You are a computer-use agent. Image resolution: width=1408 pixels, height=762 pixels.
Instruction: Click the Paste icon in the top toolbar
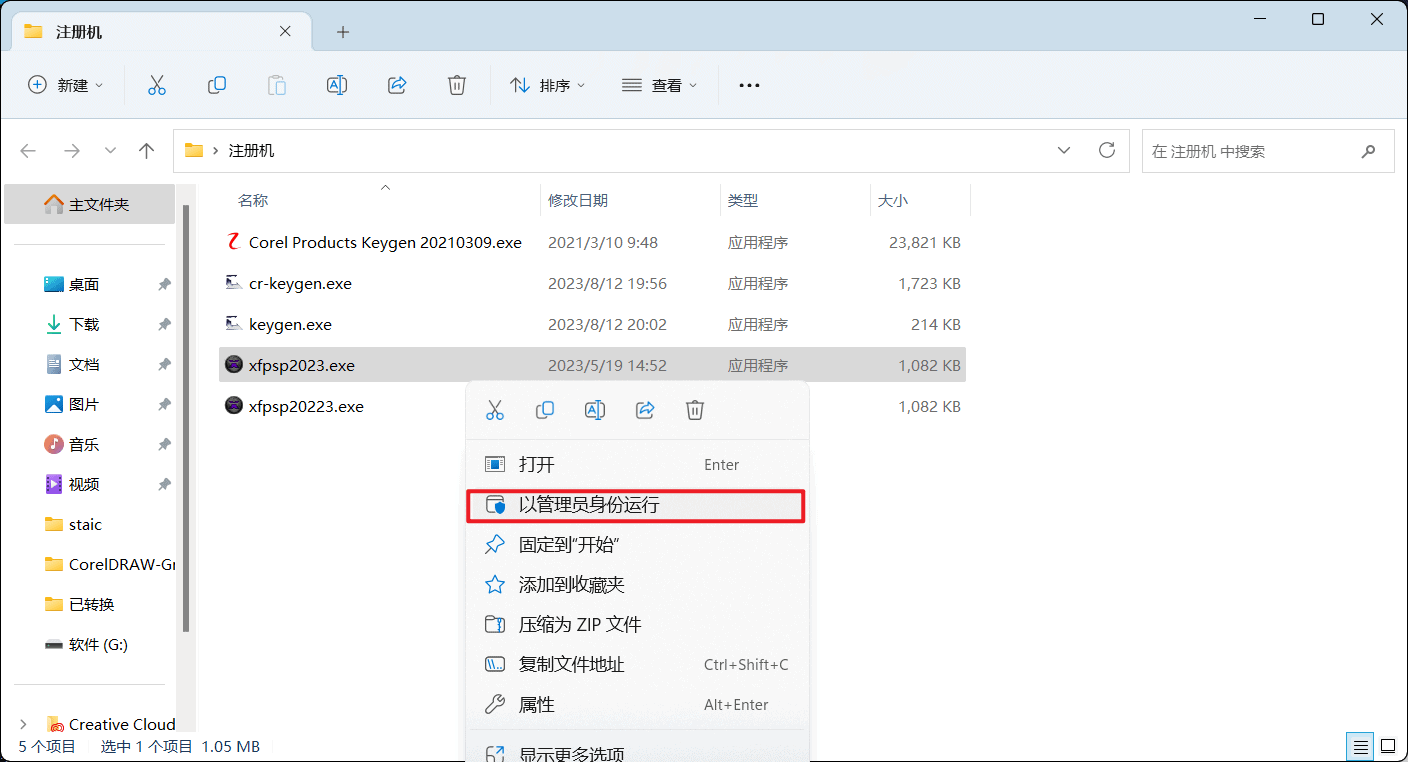[x=277, y=85]
